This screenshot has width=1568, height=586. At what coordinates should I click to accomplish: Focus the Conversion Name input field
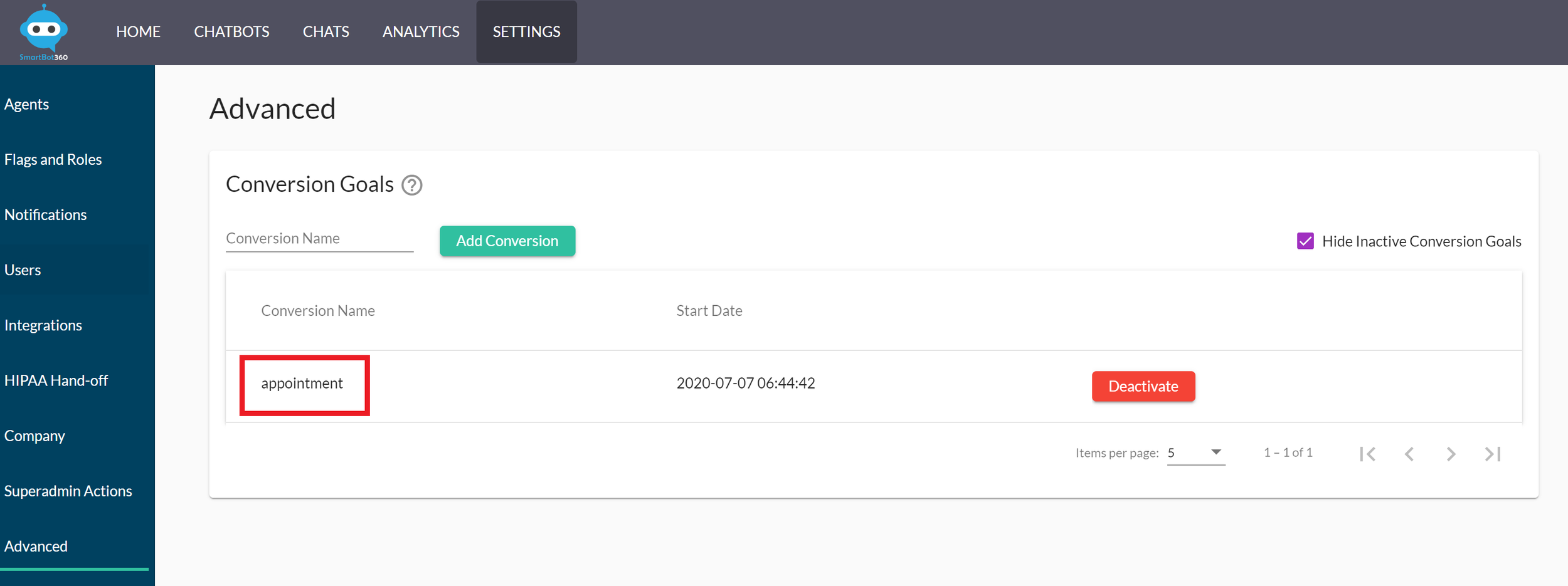coord(319,239)
